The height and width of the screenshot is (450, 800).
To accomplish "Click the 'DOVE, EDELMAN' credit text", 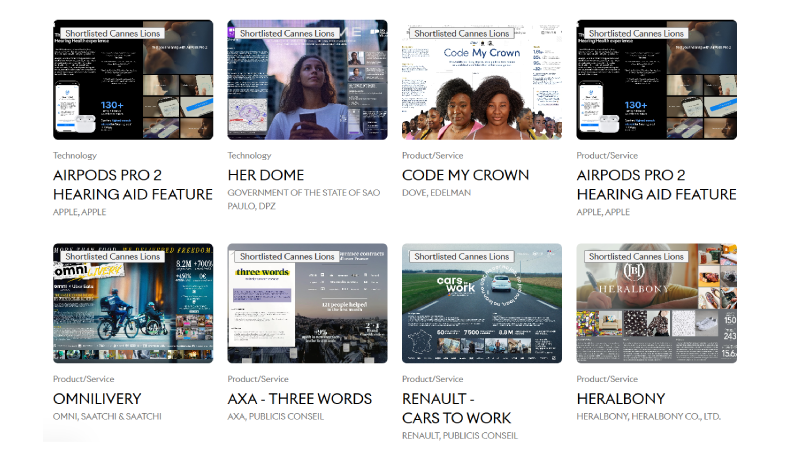I will (x=436, y=192).
